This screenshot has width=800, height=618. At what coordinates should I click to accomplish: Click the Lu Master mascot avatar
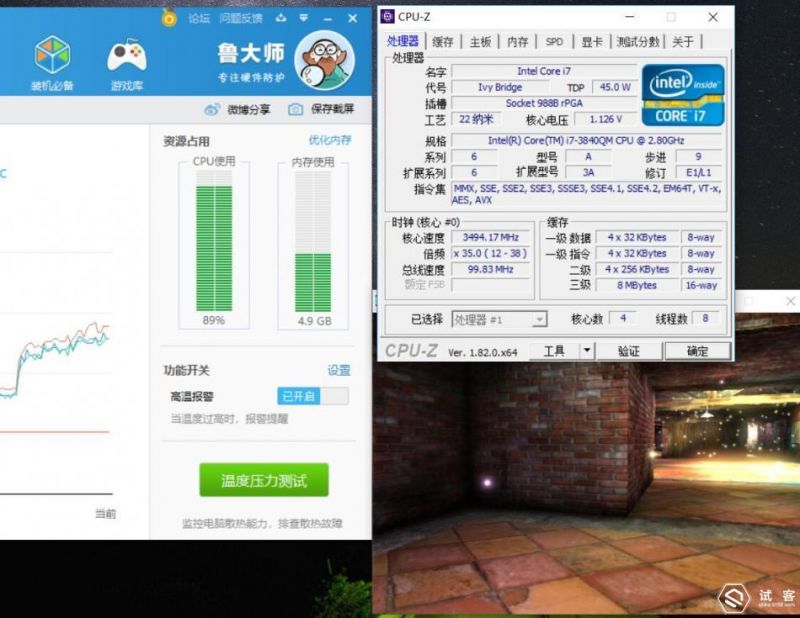point(324,61)
